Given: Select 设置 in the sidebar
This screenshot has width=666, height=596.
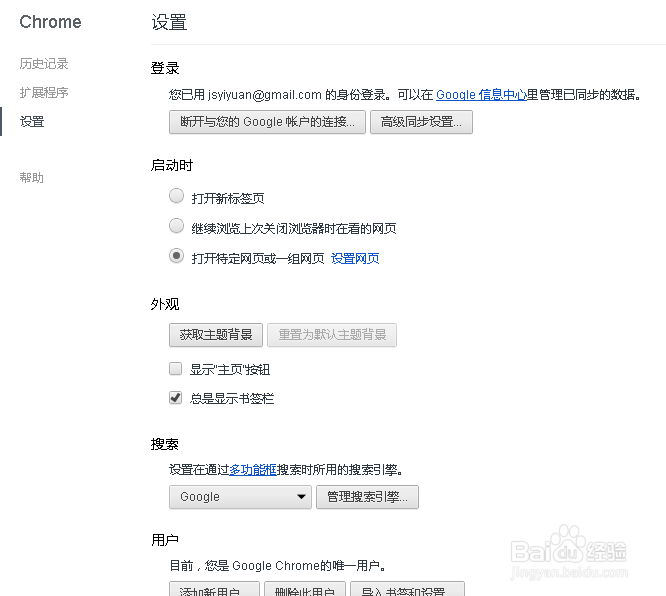Looking at the screenshot, I should pos(32,121).
